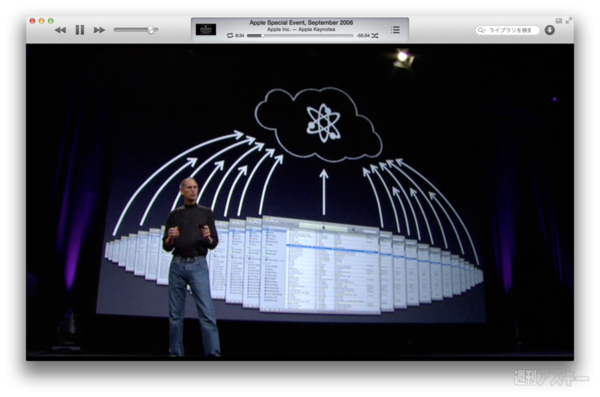Click the video playback area
The width and height of the screenshot is (600, 397).
[x=300, y=202]
